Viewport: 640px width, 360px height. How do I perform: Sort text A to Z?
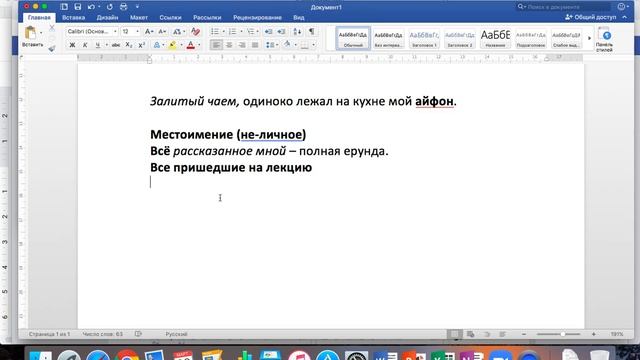[x=298, y=31]
